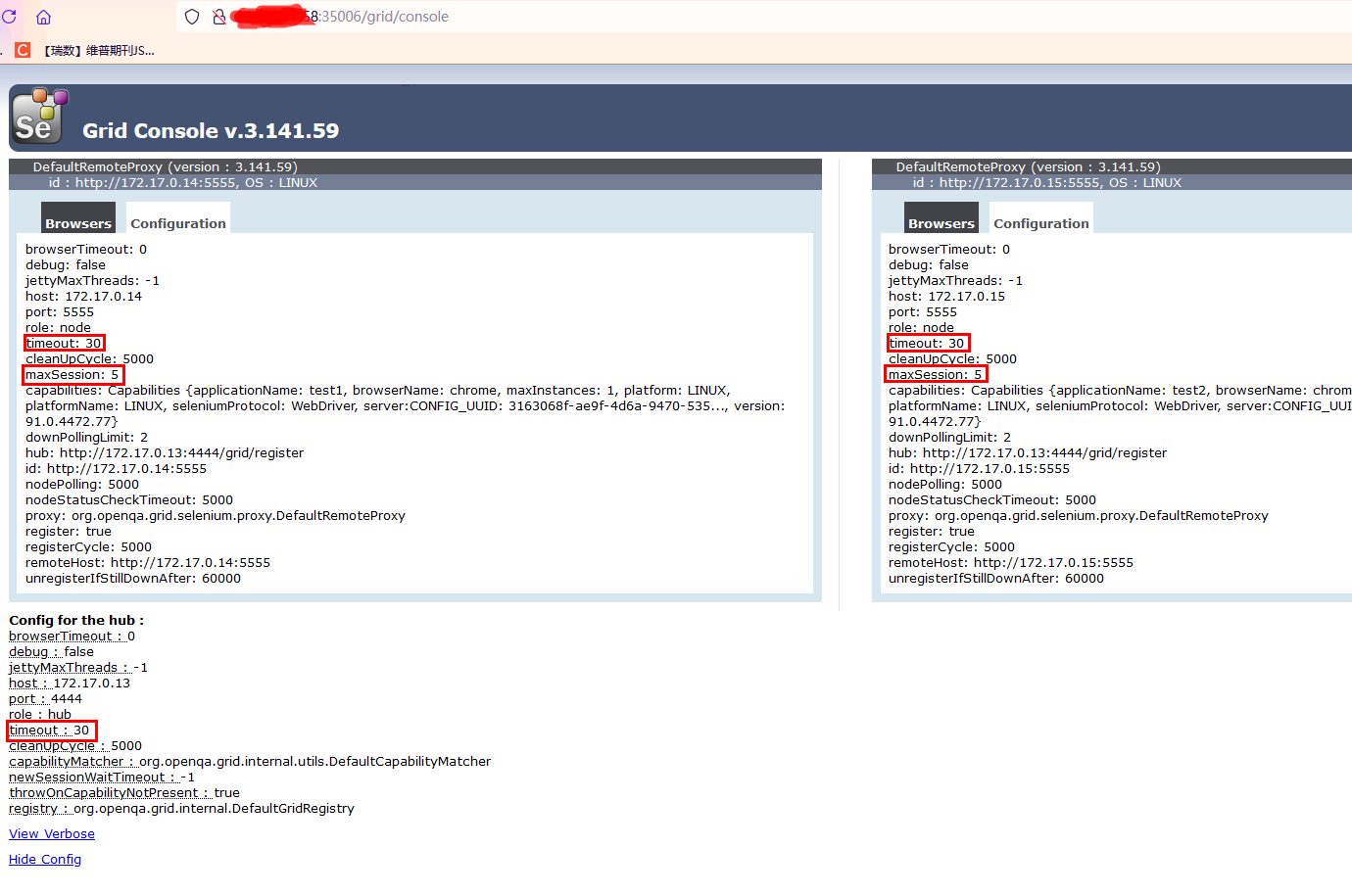Select Browsers tab for 172.17.0.14 proxy

pyautogui.click(x=78, y=218)
